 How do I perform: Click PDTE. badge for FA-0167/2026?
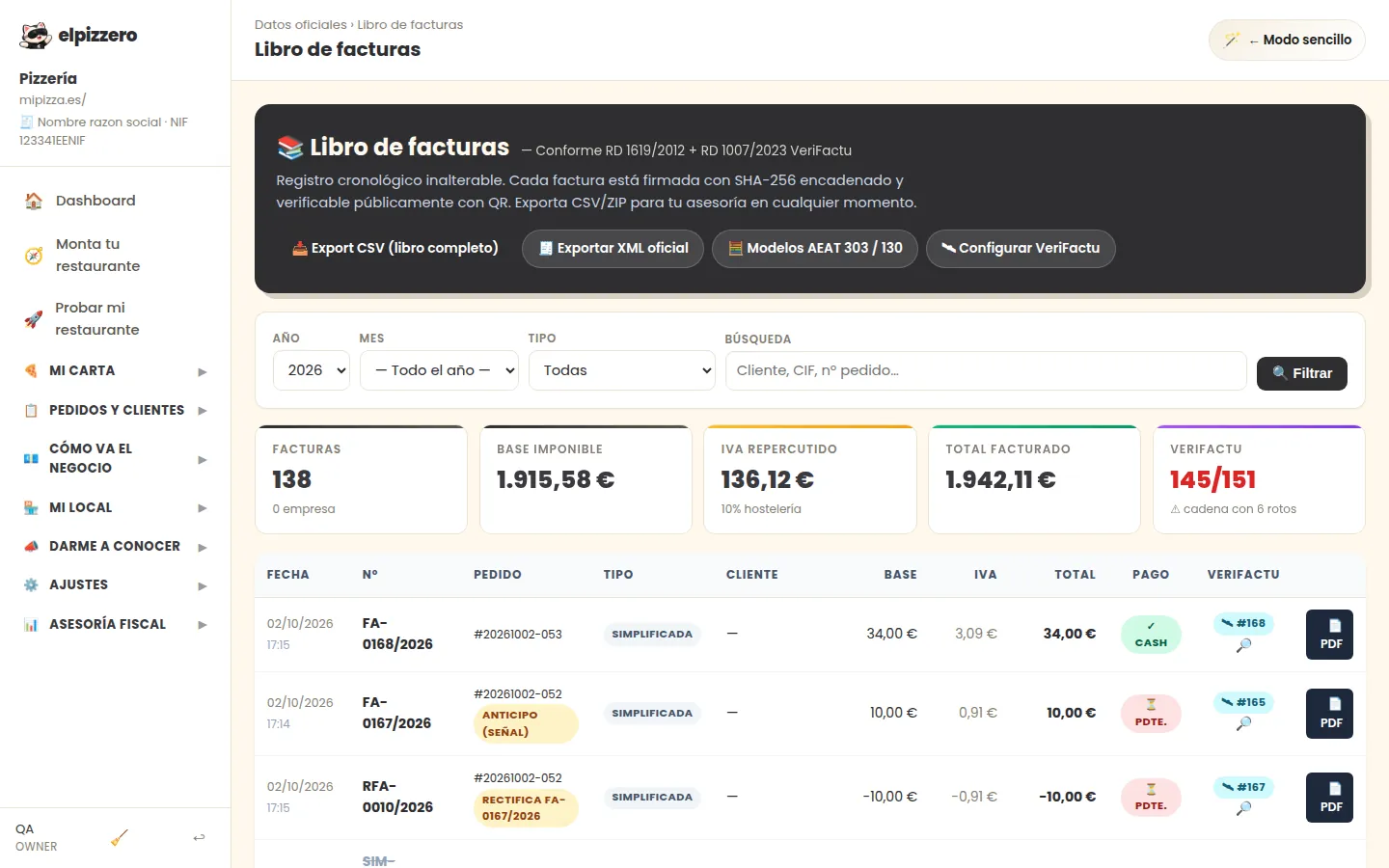[1151, 714]
